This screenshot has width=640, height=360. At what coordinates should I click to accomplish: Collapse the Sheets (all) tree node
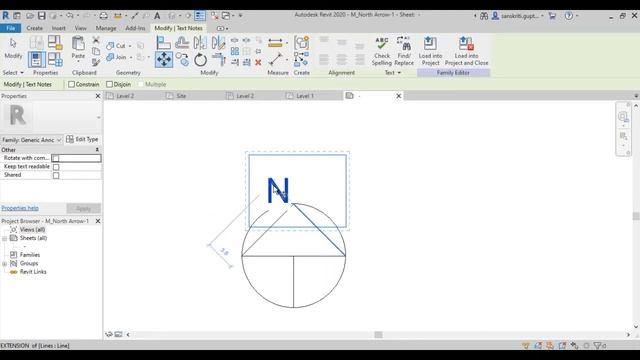click(4, 238)
